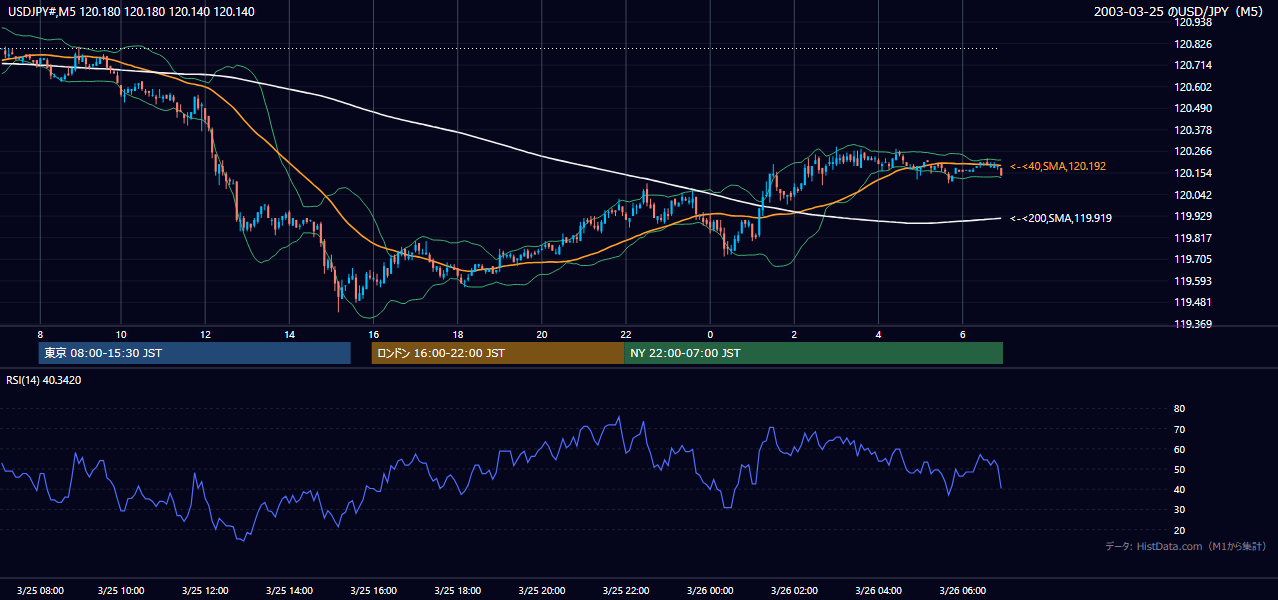Click the bottom date label 3/25 20:00
Screen dimensions: 1278x600
(543, 590)
